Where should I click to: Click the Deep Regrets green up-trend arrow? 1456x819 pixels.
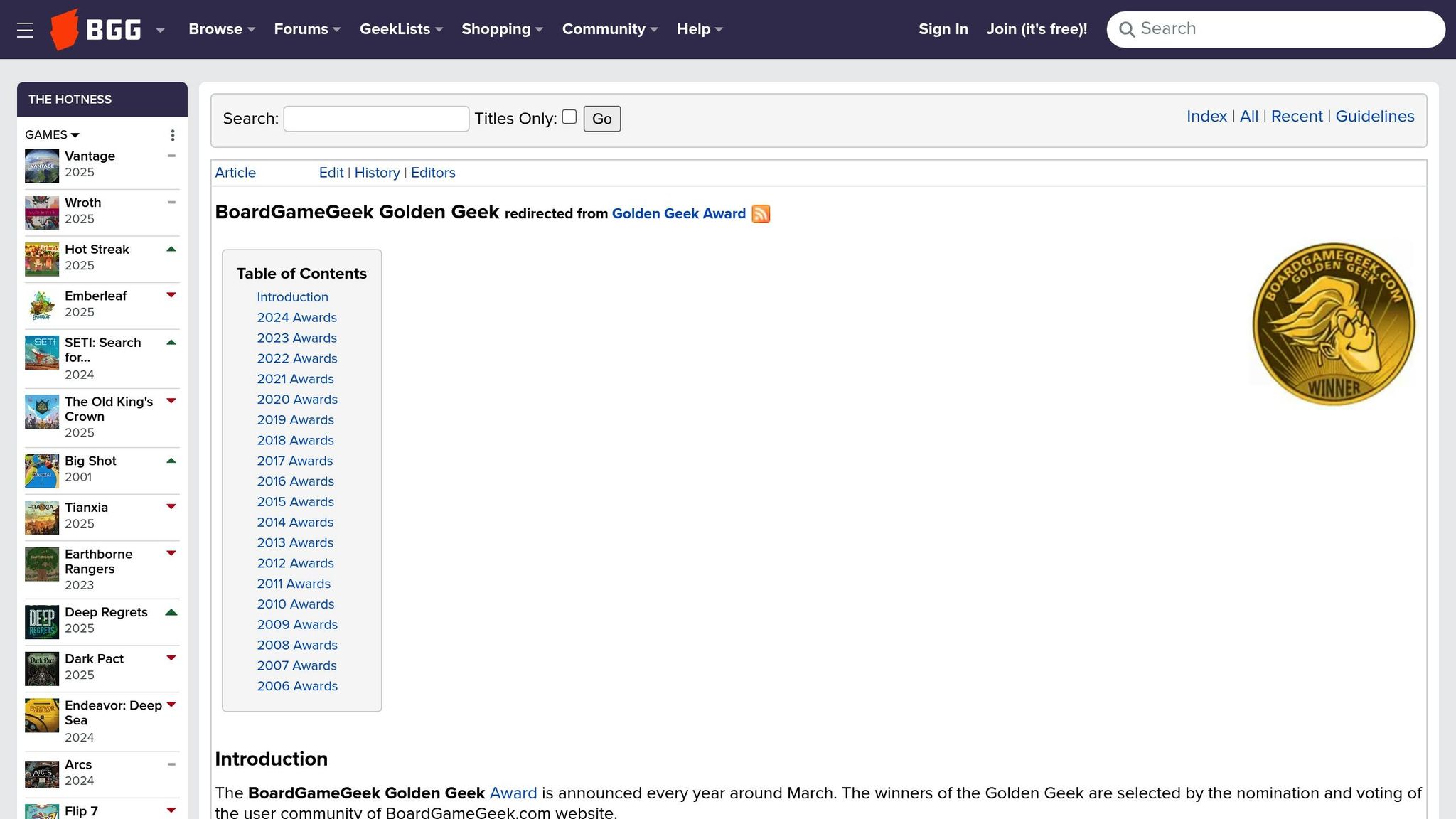point(171,612)
